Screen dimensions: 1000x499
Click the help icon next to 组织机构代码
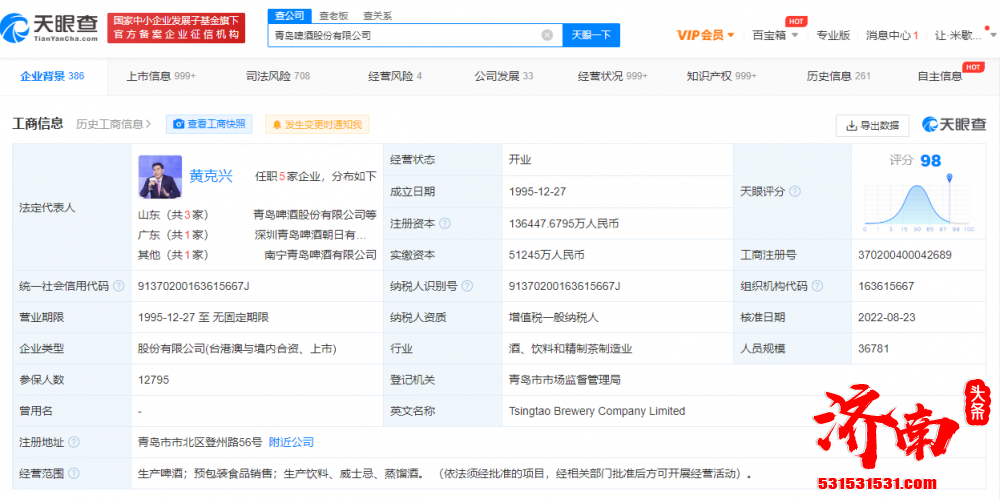(x=817, y=286)
